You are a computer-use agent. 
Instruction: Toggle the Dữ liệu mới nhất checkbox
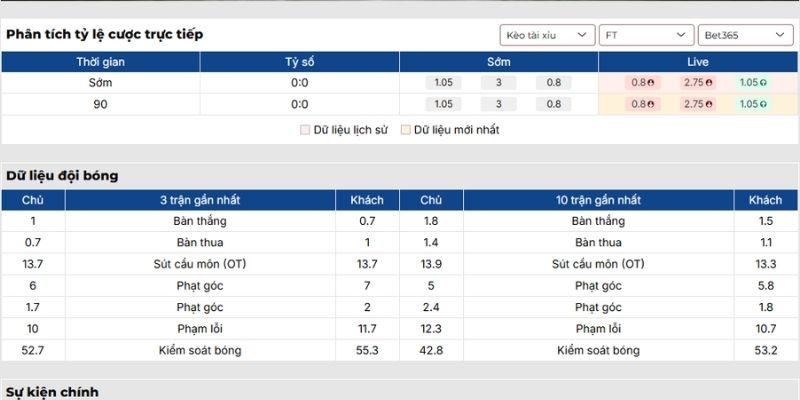point(406,130)
